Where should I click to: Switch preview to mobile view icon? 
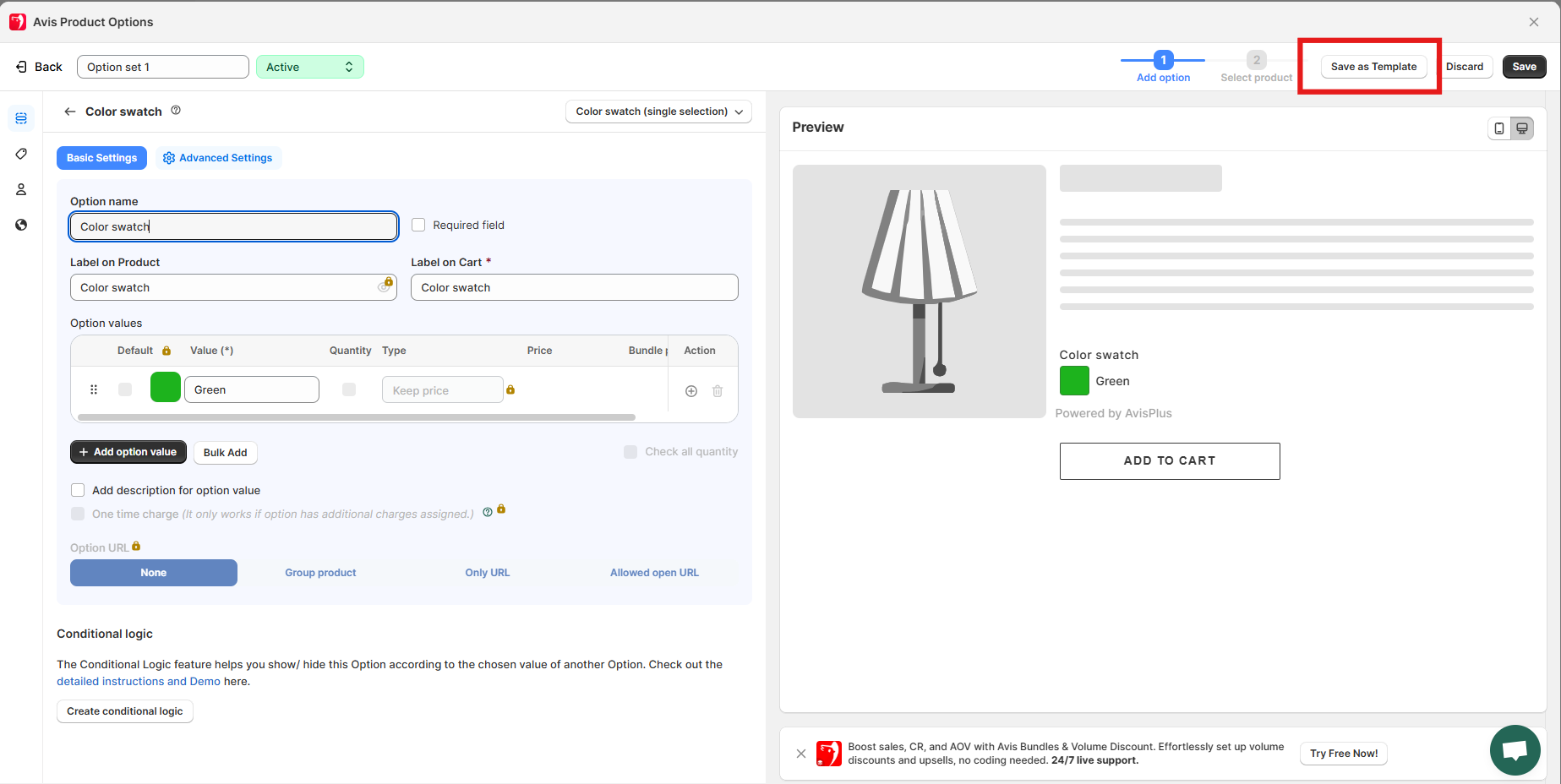(x=1499, y=128)
